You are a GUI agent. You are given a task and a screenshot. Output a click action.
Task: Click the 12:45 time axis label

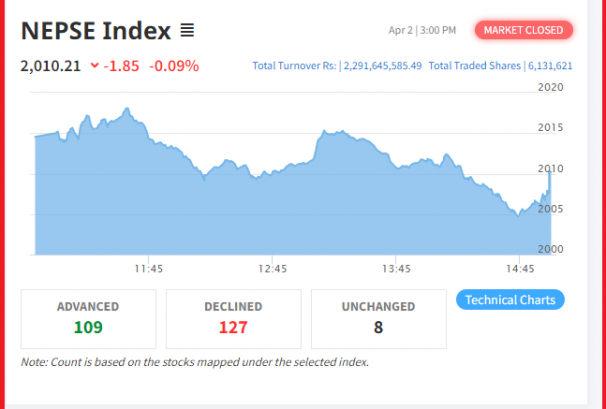pyautogui.click(x=272, y=268)
